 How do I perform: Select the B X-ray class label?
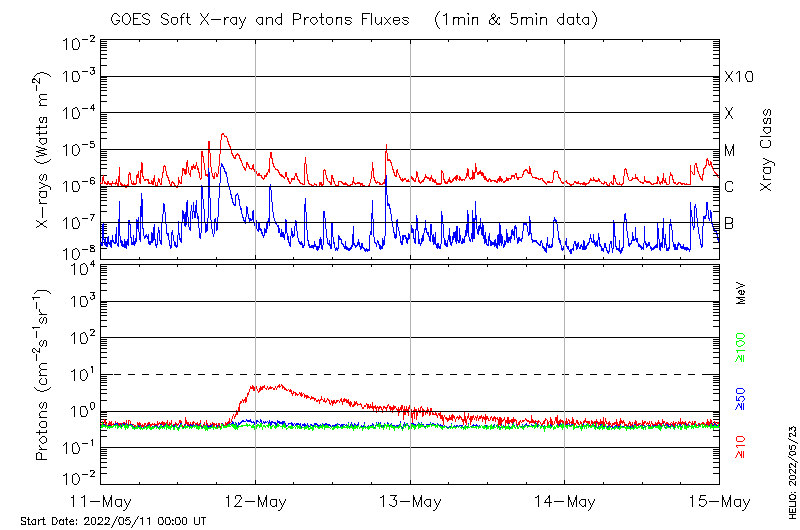[x=729, y=223]
